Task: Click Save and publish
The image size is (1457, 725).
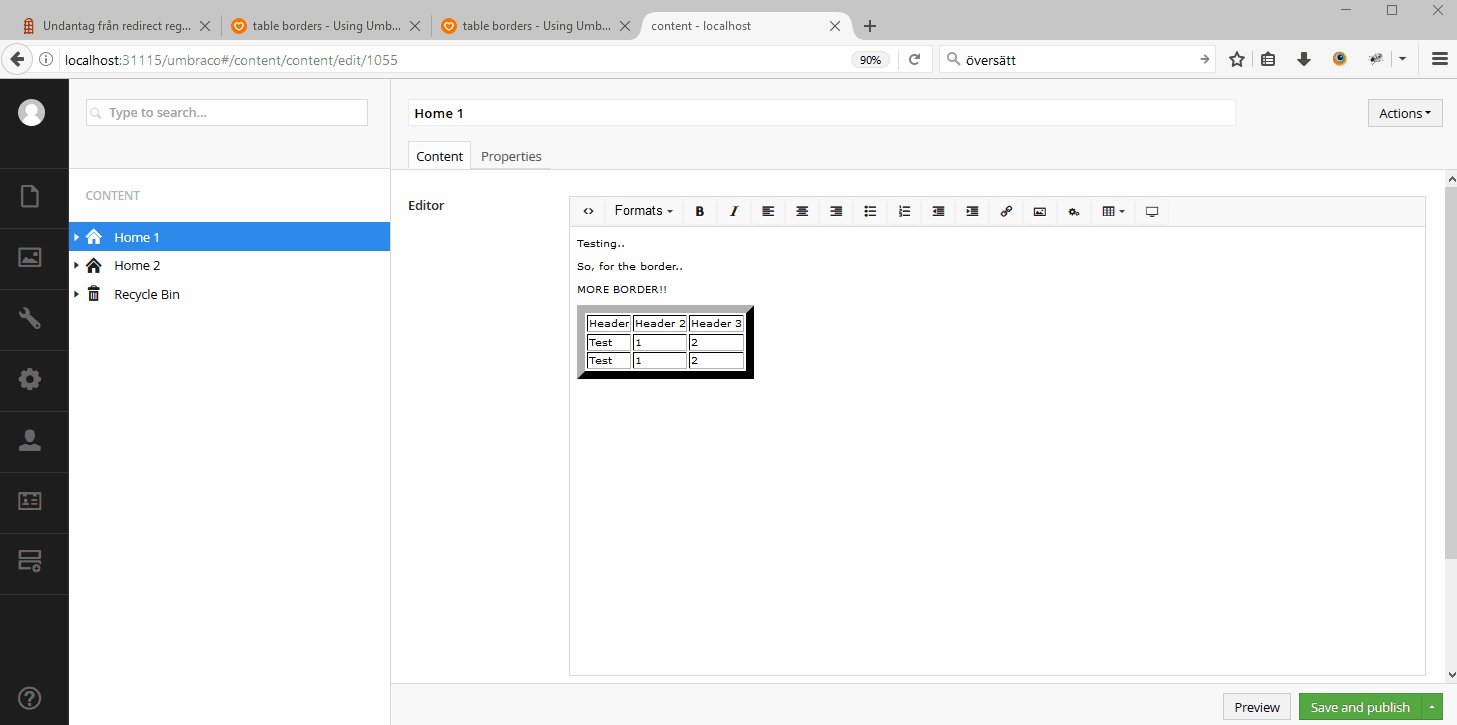Action: pos(1359,707)
